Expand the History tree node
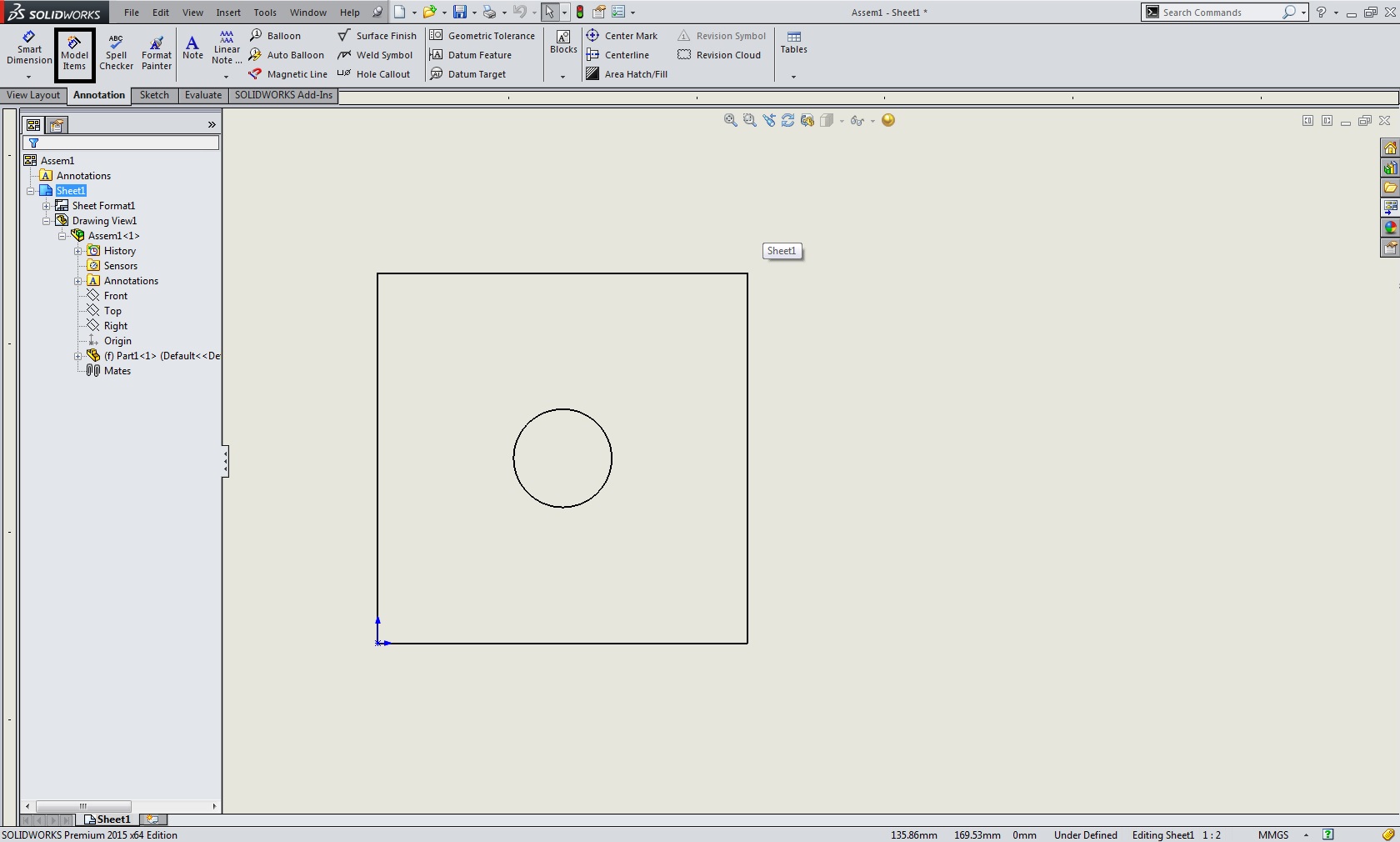Viewport: 1400px width, 842px height. [78, 251]
